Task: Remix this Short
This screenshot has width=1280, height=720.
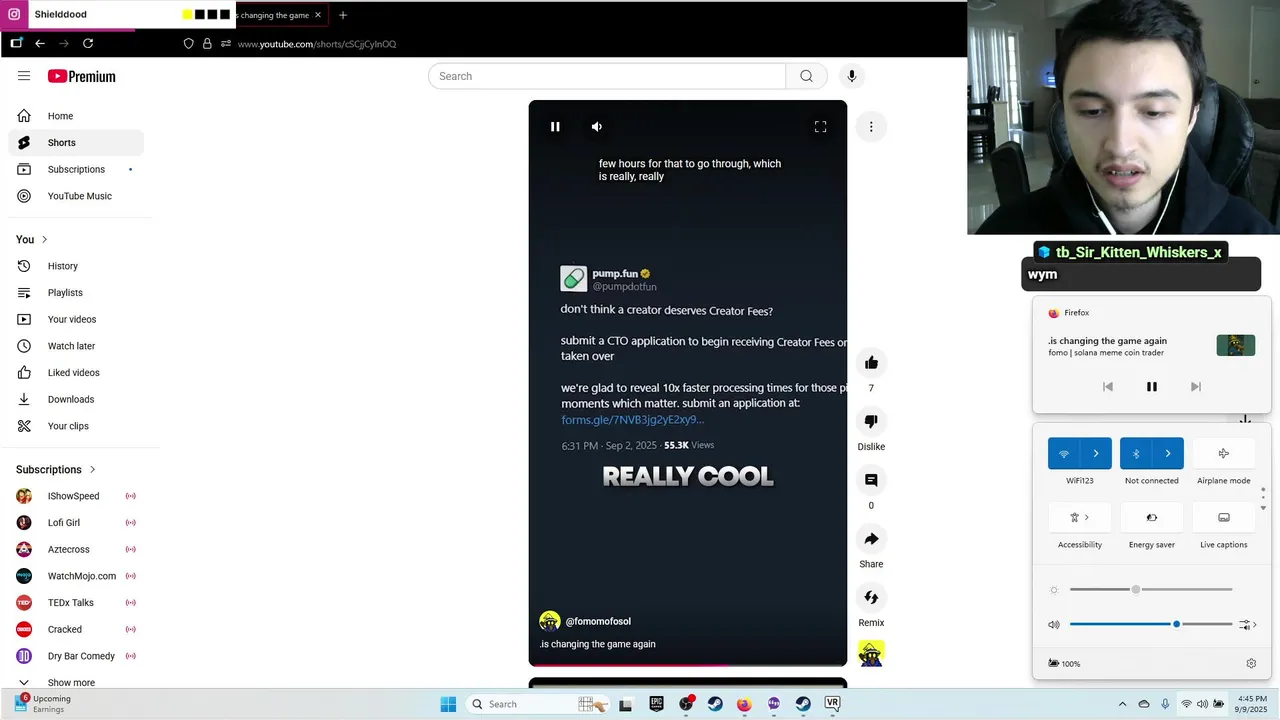Action: click(871, 598)
